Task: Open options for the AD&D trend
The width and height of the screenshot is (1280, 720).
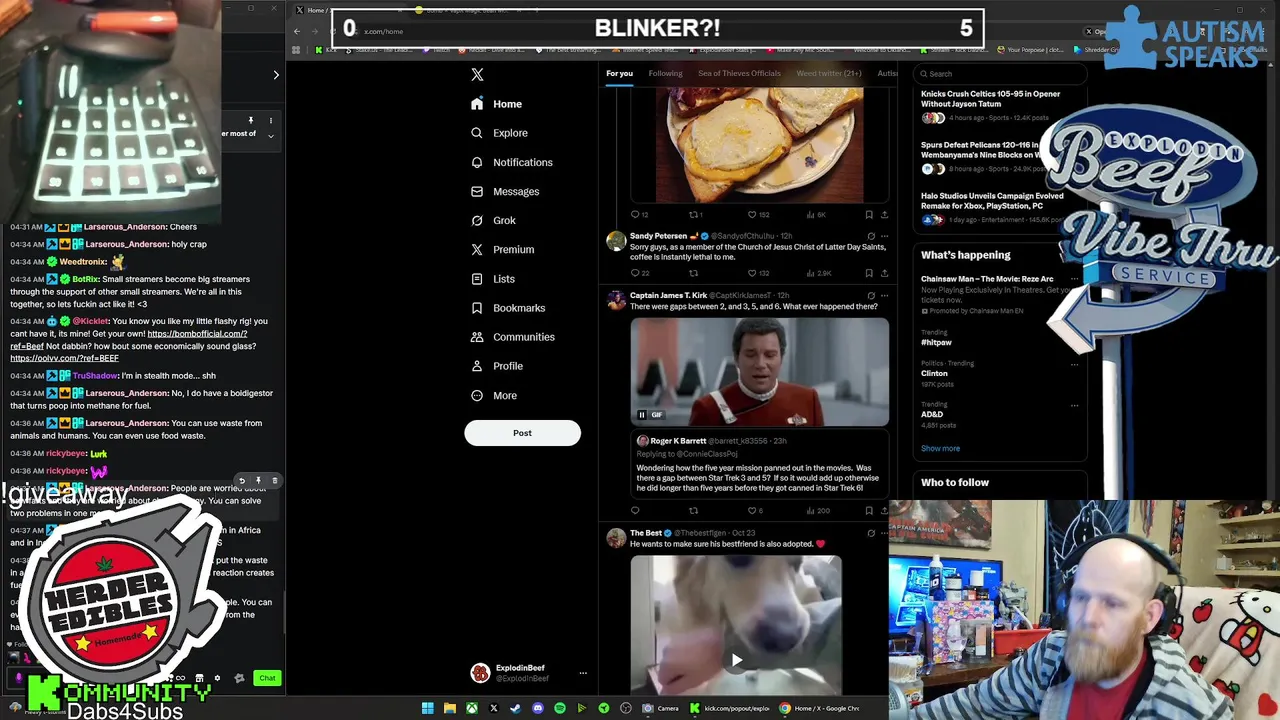Action: click(1074, 405)
